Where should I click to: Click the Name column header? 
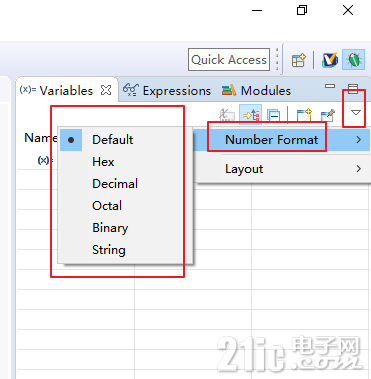pyautogui.click(x=41, y=137)
